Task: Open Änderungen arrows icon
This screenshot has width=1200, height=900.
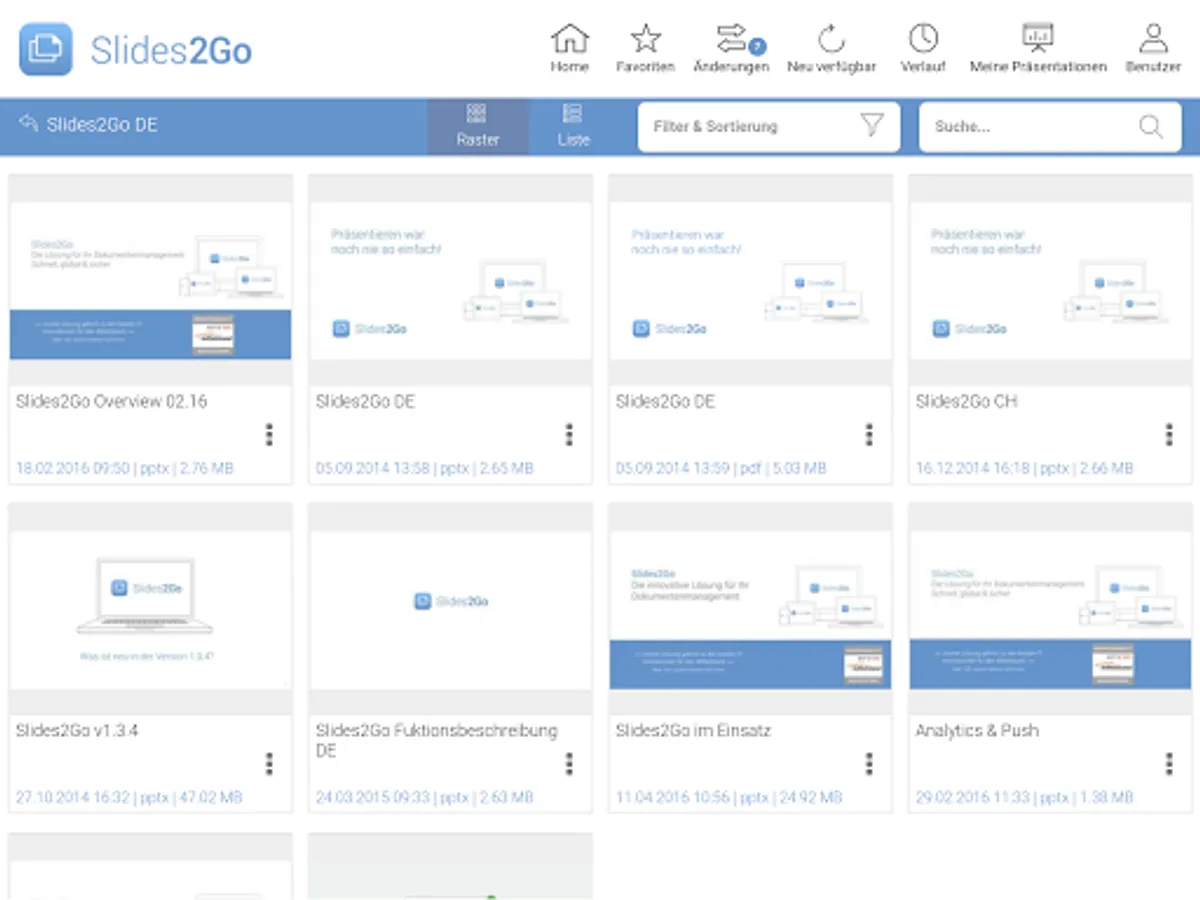Action: (x=732, y=39)
